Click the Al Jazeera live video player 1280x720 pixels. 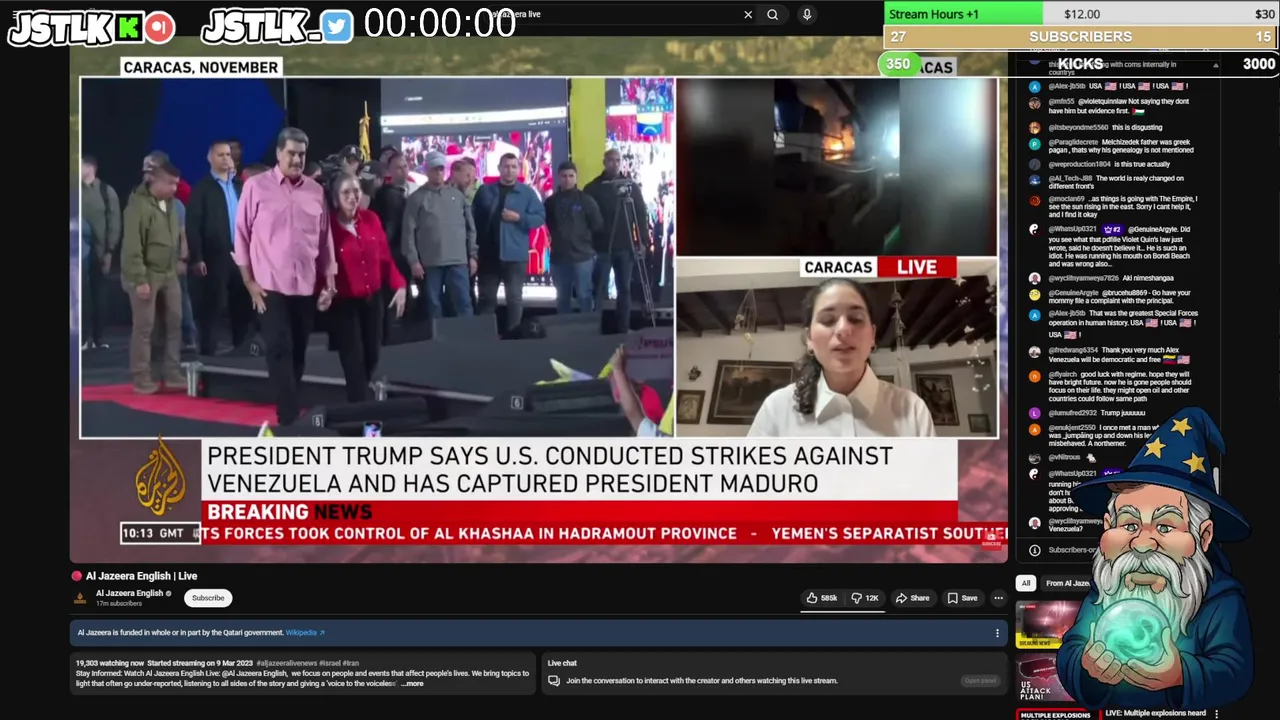coord(538,300)
